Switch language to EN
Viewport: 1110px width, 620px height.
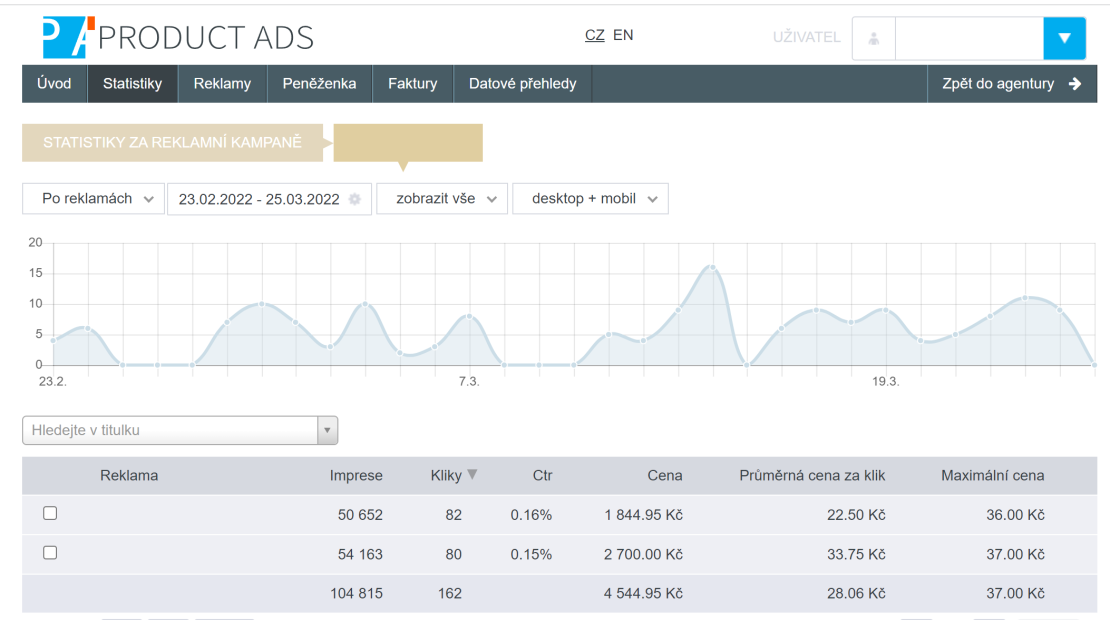[x=623, y=35]
